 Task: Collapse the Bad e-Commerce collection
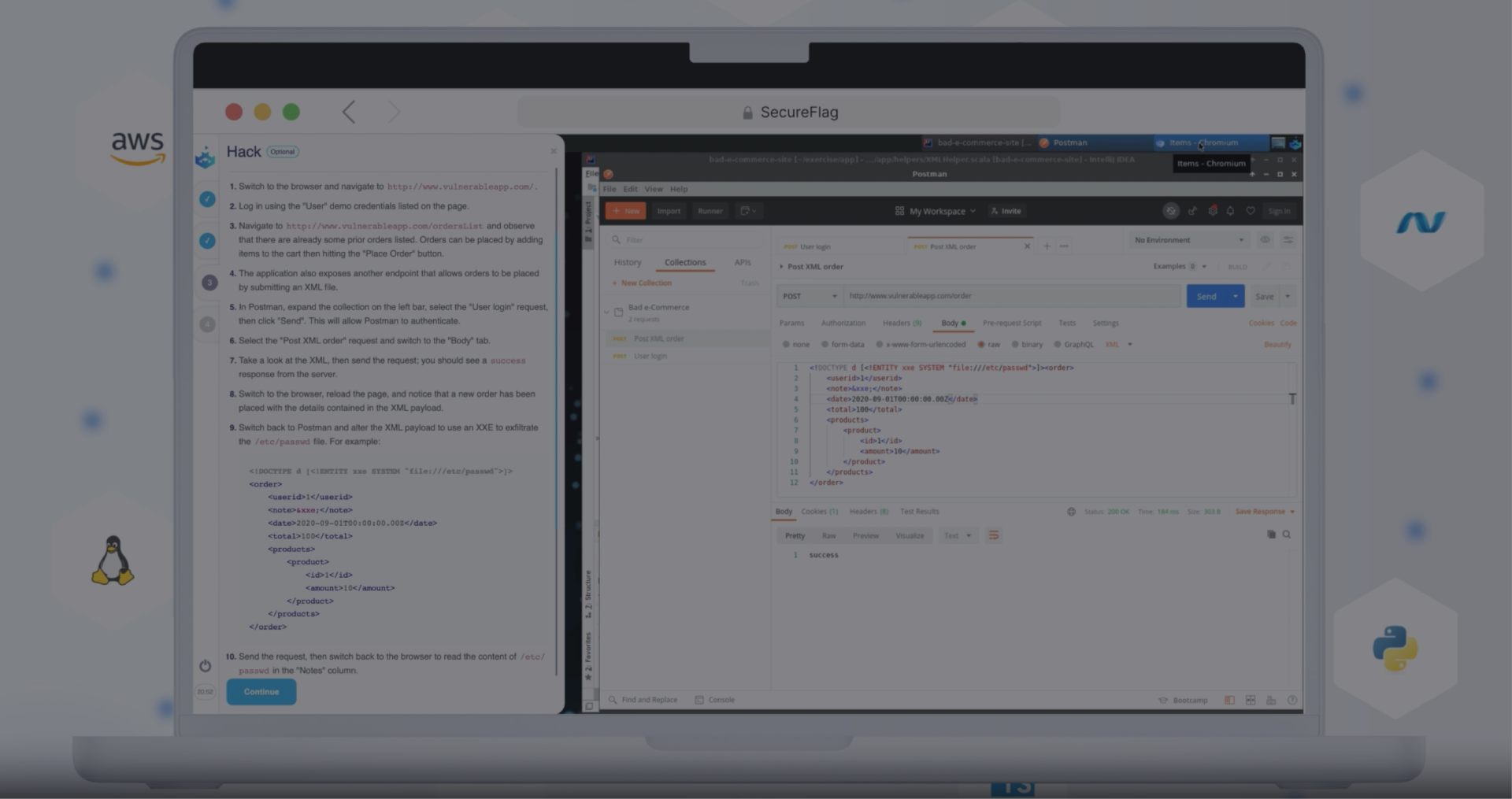606,312
